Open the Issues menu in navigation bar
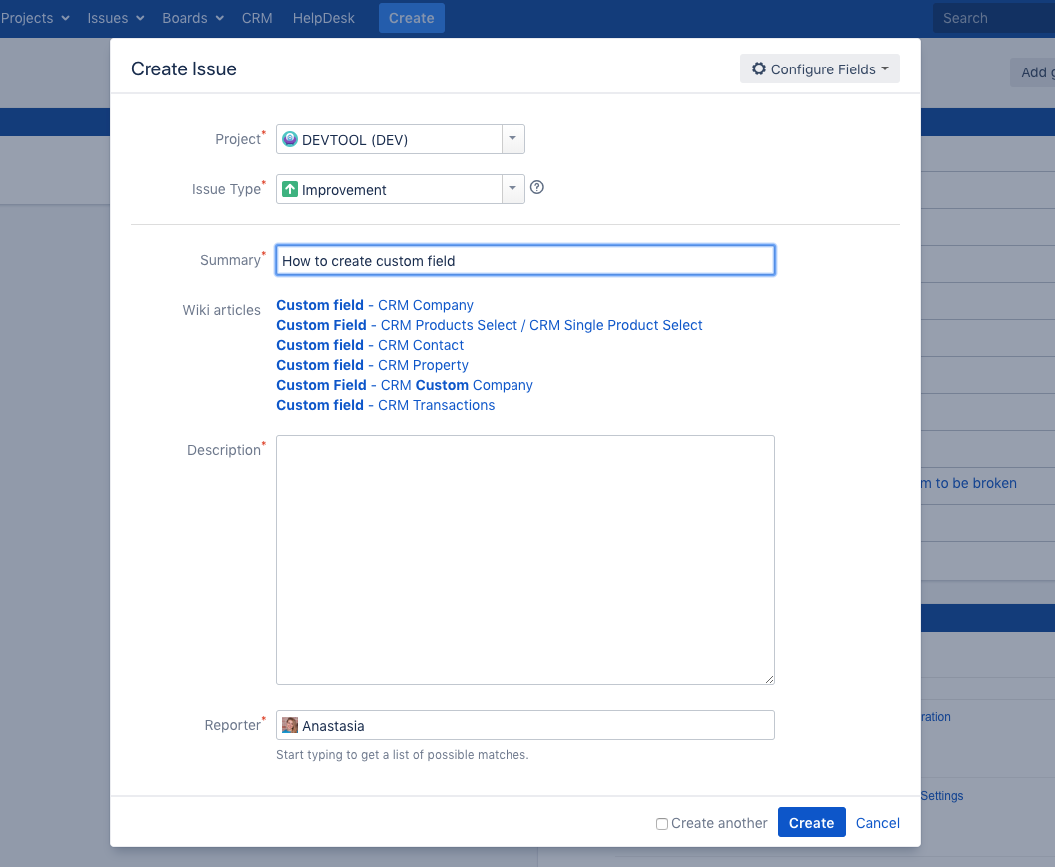Screen dimensions: 1055x867 (115, 18)
